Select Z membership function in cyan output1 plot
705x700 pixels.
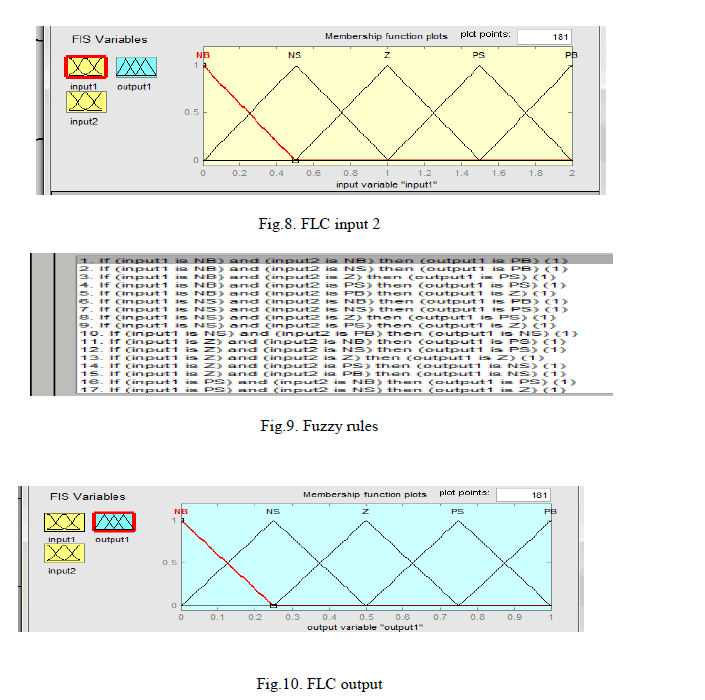[365, 511]
